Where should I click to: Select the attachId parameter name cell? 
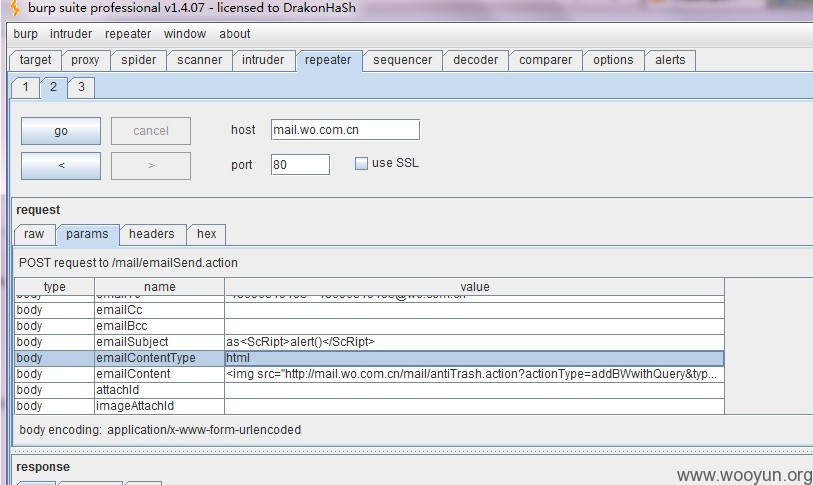coord(160,391)
